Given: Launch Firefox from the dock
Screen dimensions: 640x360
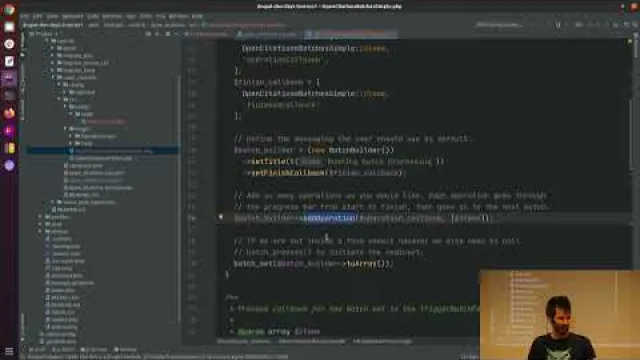Looking at the screenshot, I should [x=9, y=113].
